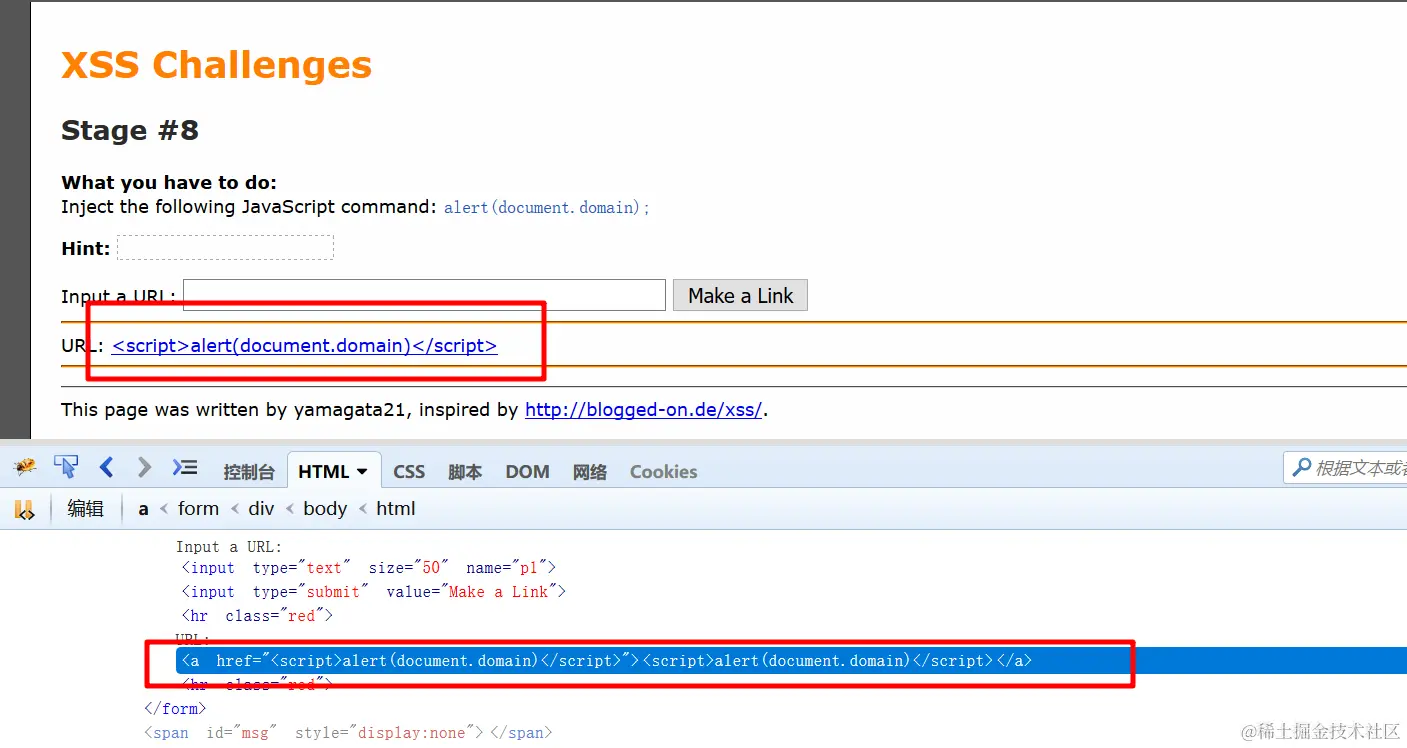Switch to the Cookies tab
Viewport: 1407px width, 748px height.
[x=663, y=472]
